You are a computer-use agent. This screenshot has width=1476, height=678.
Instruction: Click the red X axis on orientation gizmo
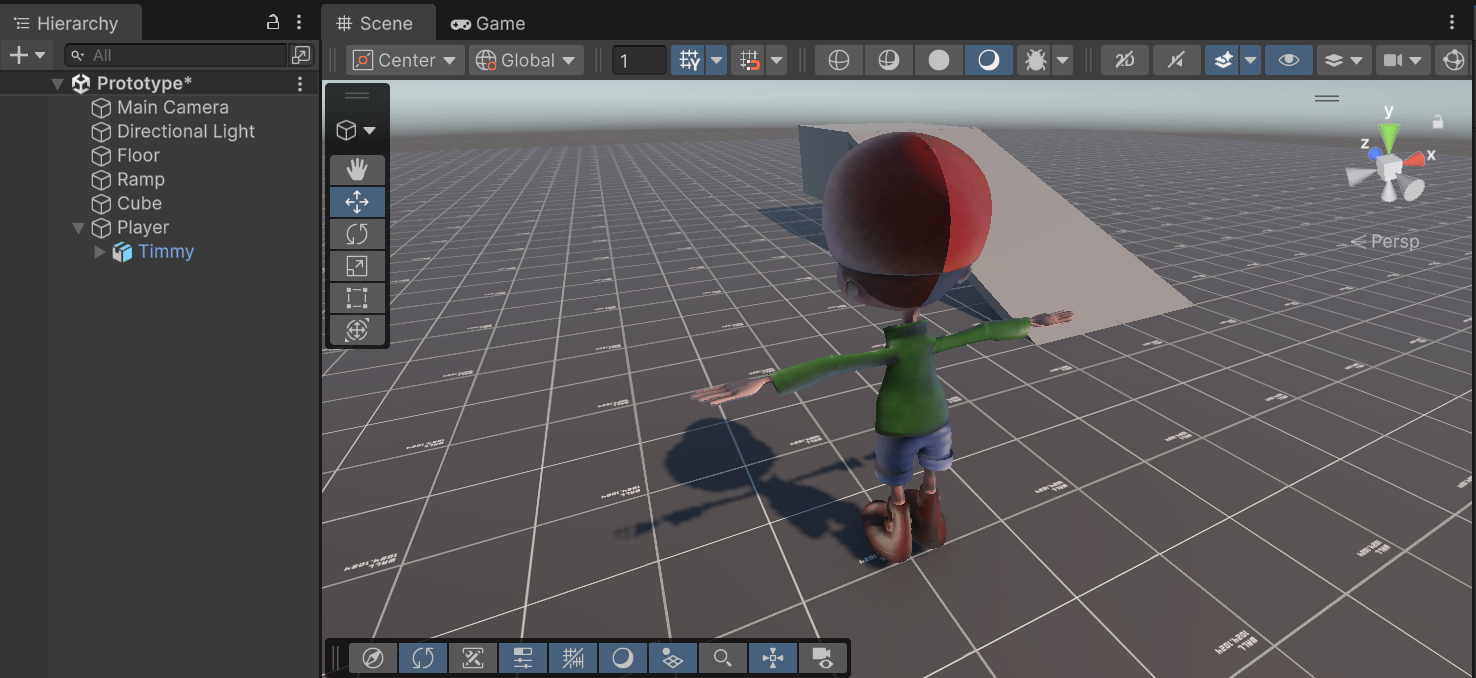coord(1414,158)
